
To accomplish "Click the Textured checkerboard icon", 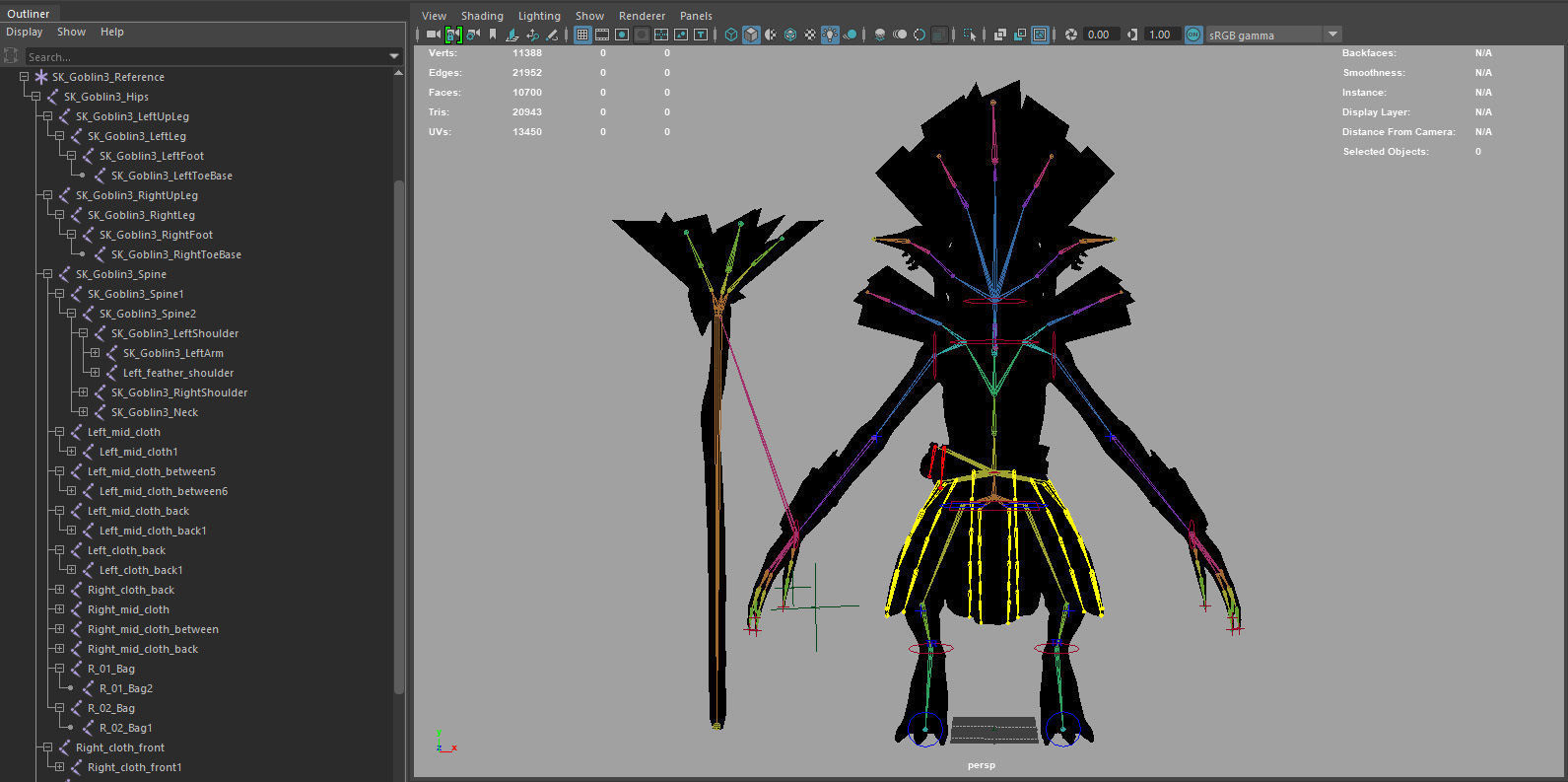I will point(810,35).
